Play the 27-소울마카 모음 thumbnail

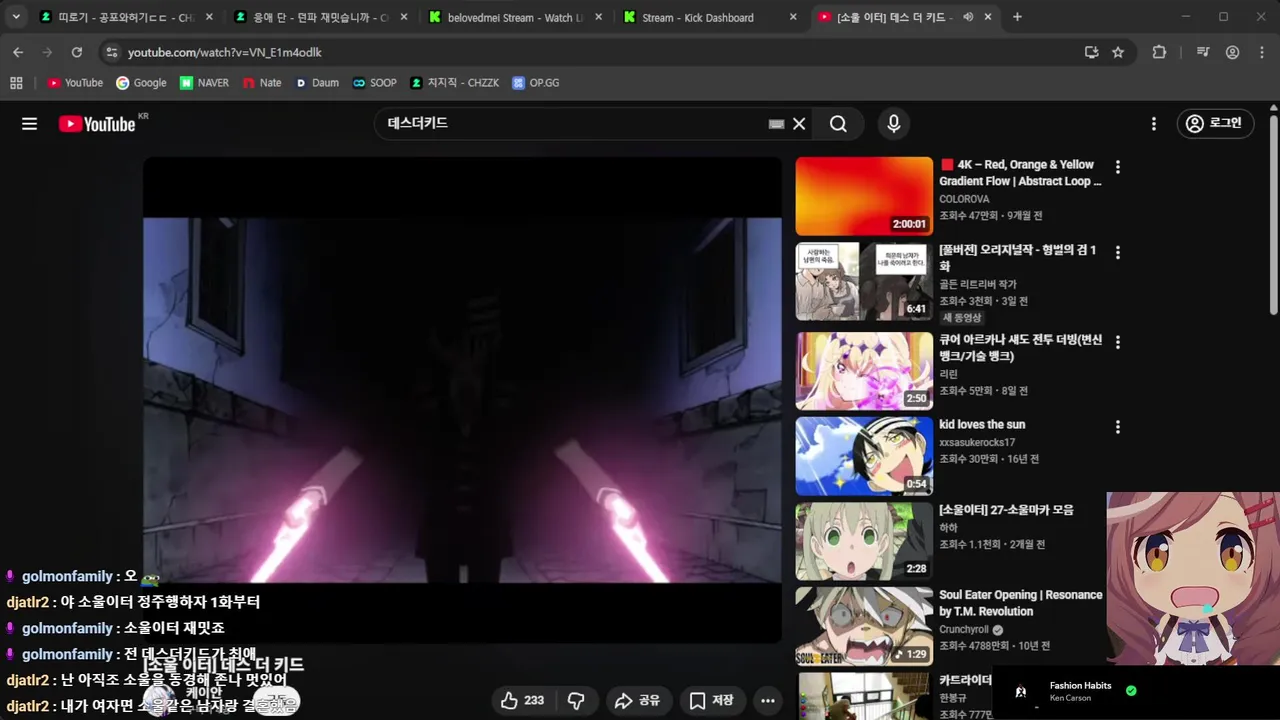coord(864,541)
